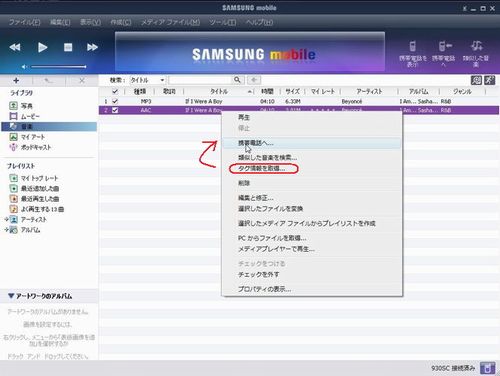Choose タグ情報を取得... in context menu
Viewport: 500px width, 376px height.
point(263,169)
